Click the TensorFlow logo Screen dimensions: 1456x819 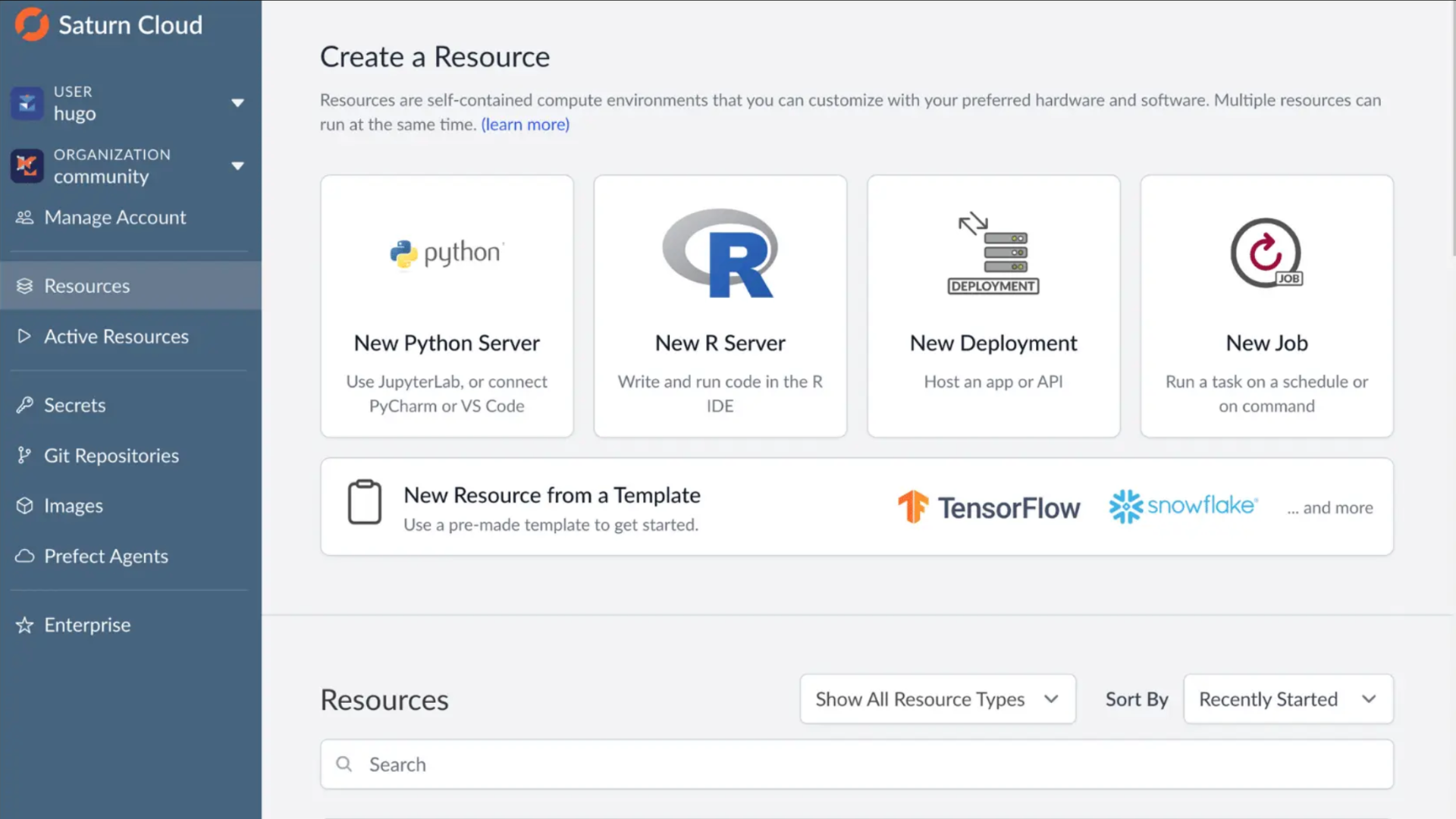coord(989,507)
